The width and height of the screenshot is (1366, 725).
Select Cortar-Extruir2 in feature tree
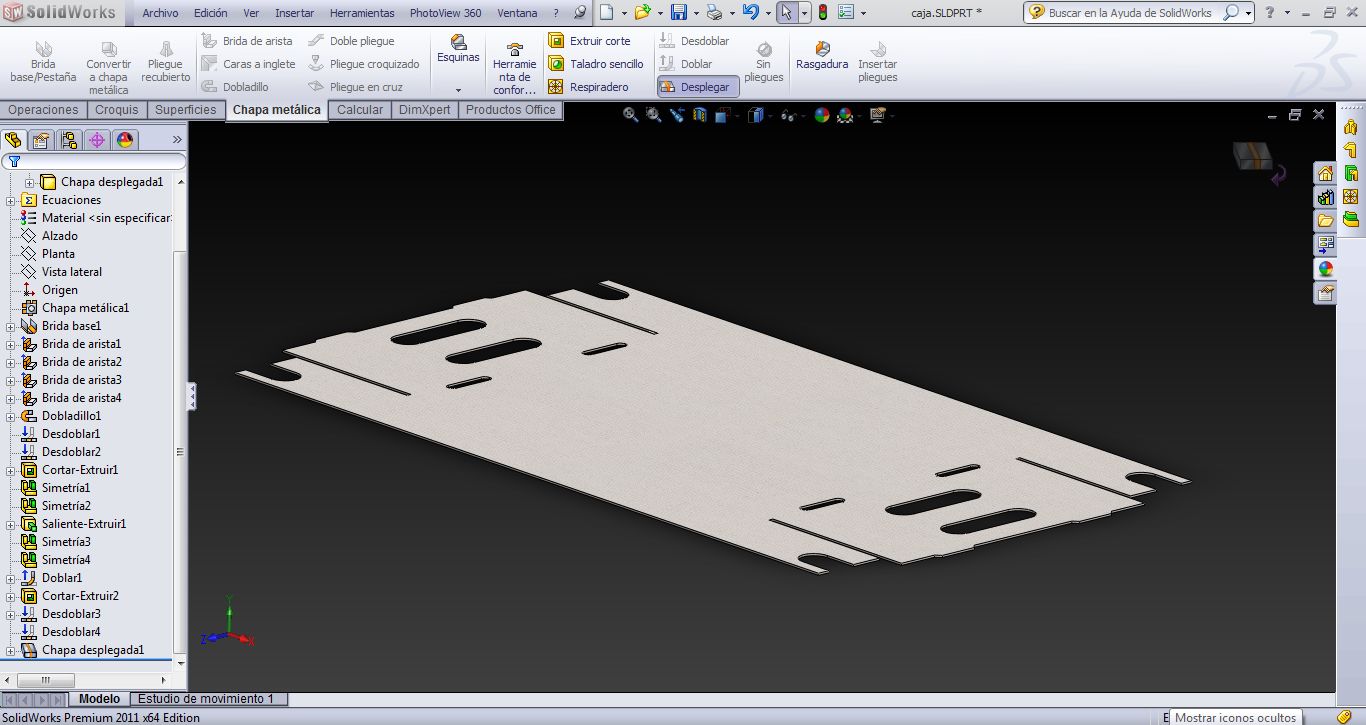point(80,596)
